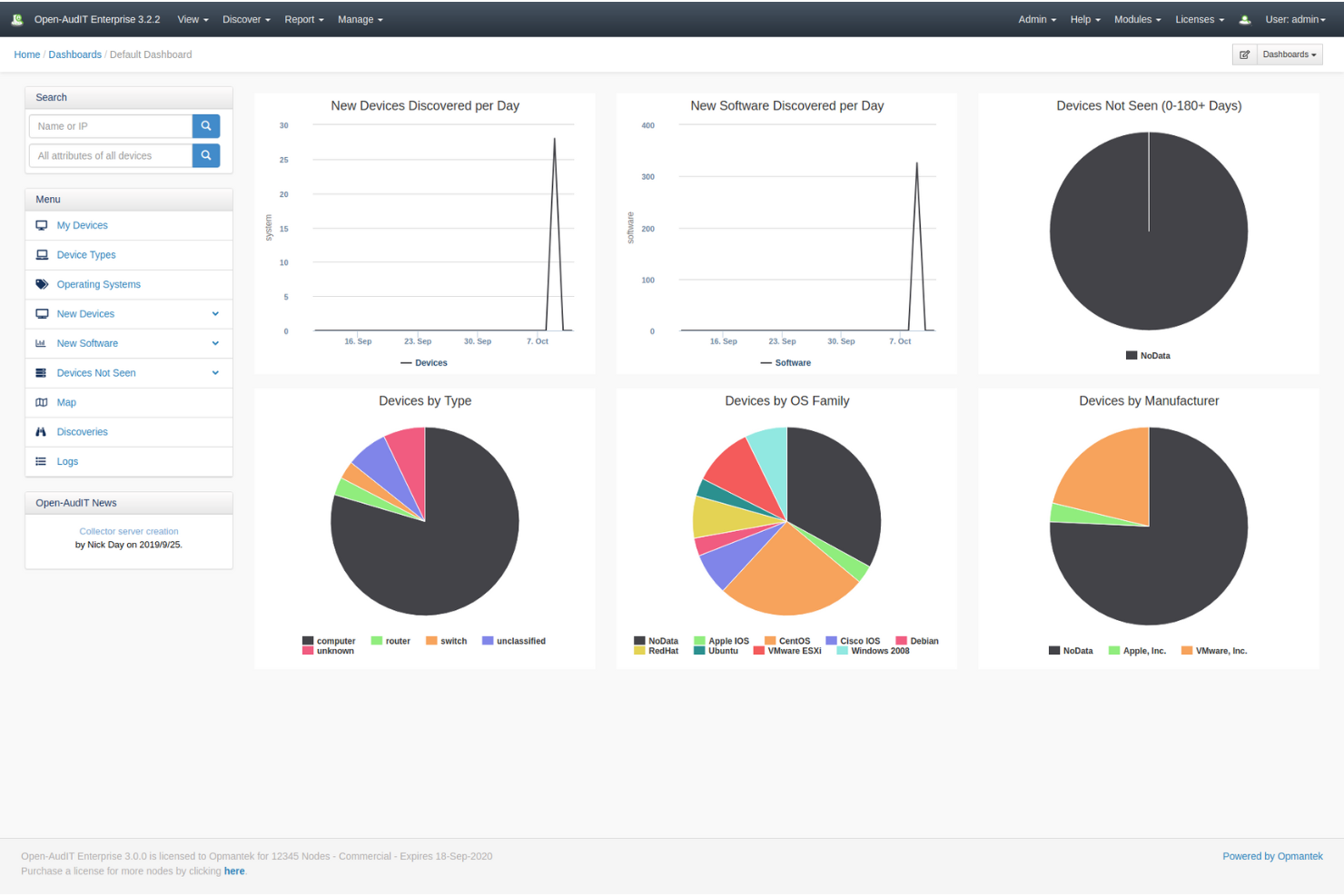Toggle the router entry in Devices by Type legend
Image resolution: width=1344 pixels, height=896 pixels.
pyautogui.click(x=391, y=641)
